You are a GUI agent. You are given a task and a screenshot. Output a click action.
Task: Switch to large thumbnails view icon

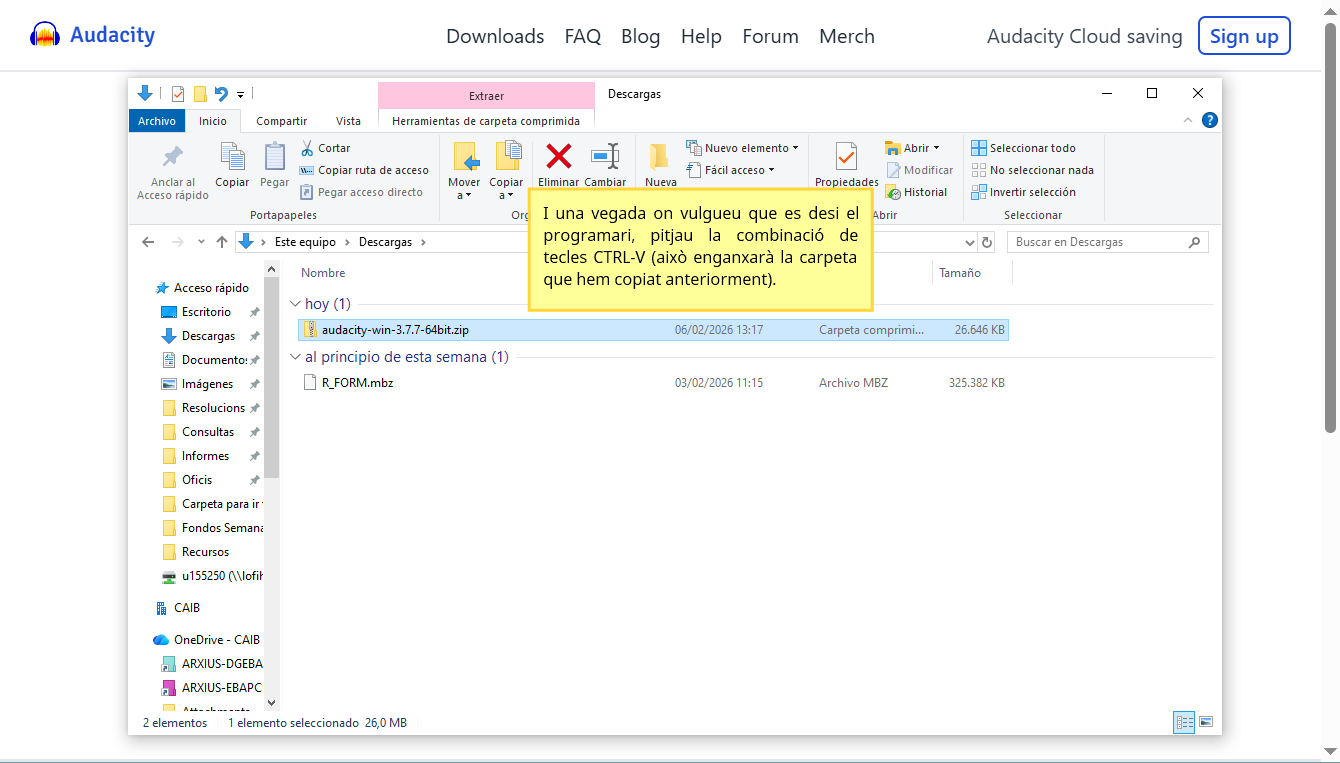click(1206, 722)
